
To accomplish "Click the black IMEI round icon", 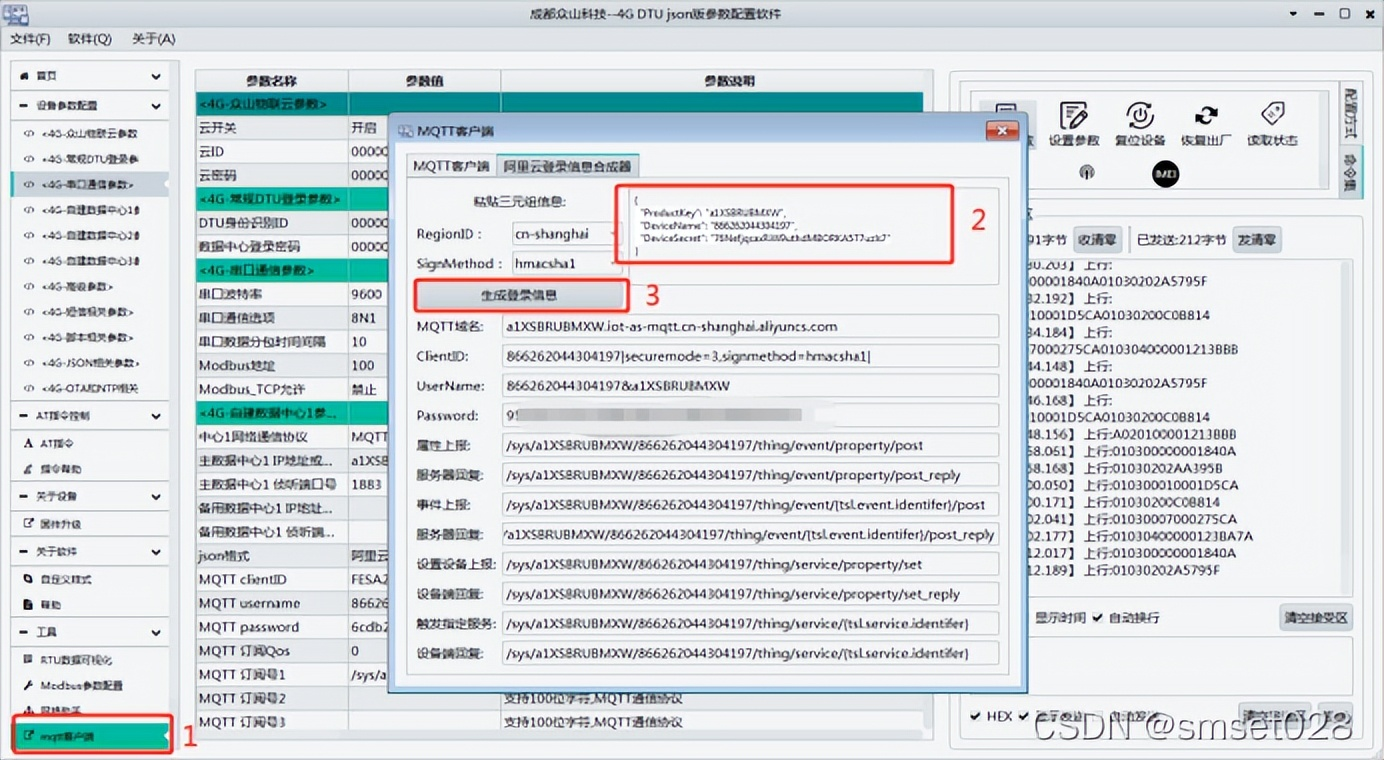I will 1166,174.
